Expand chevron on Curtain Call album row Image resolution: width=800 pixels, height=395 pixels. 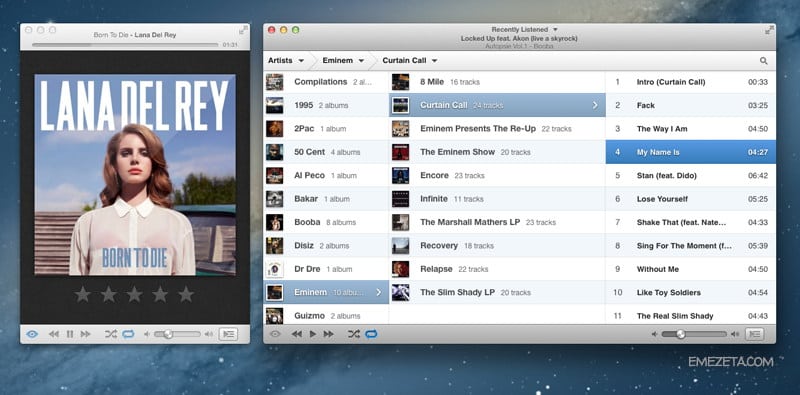click(x=595, y=105)
